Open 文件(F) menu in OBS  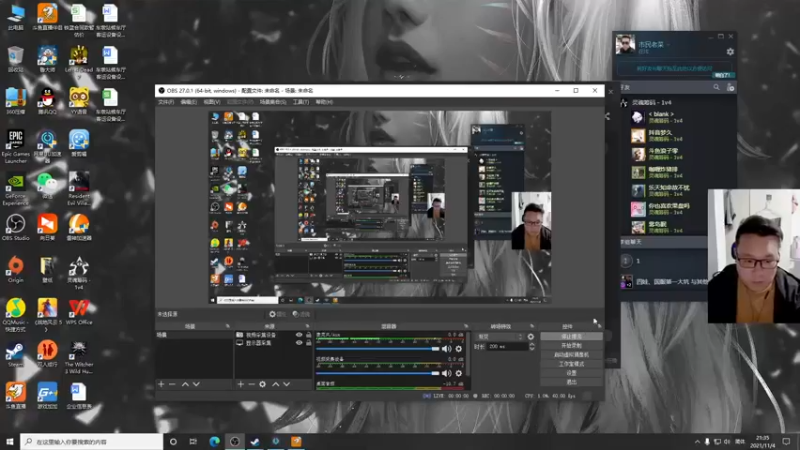[x=166, y=102]
